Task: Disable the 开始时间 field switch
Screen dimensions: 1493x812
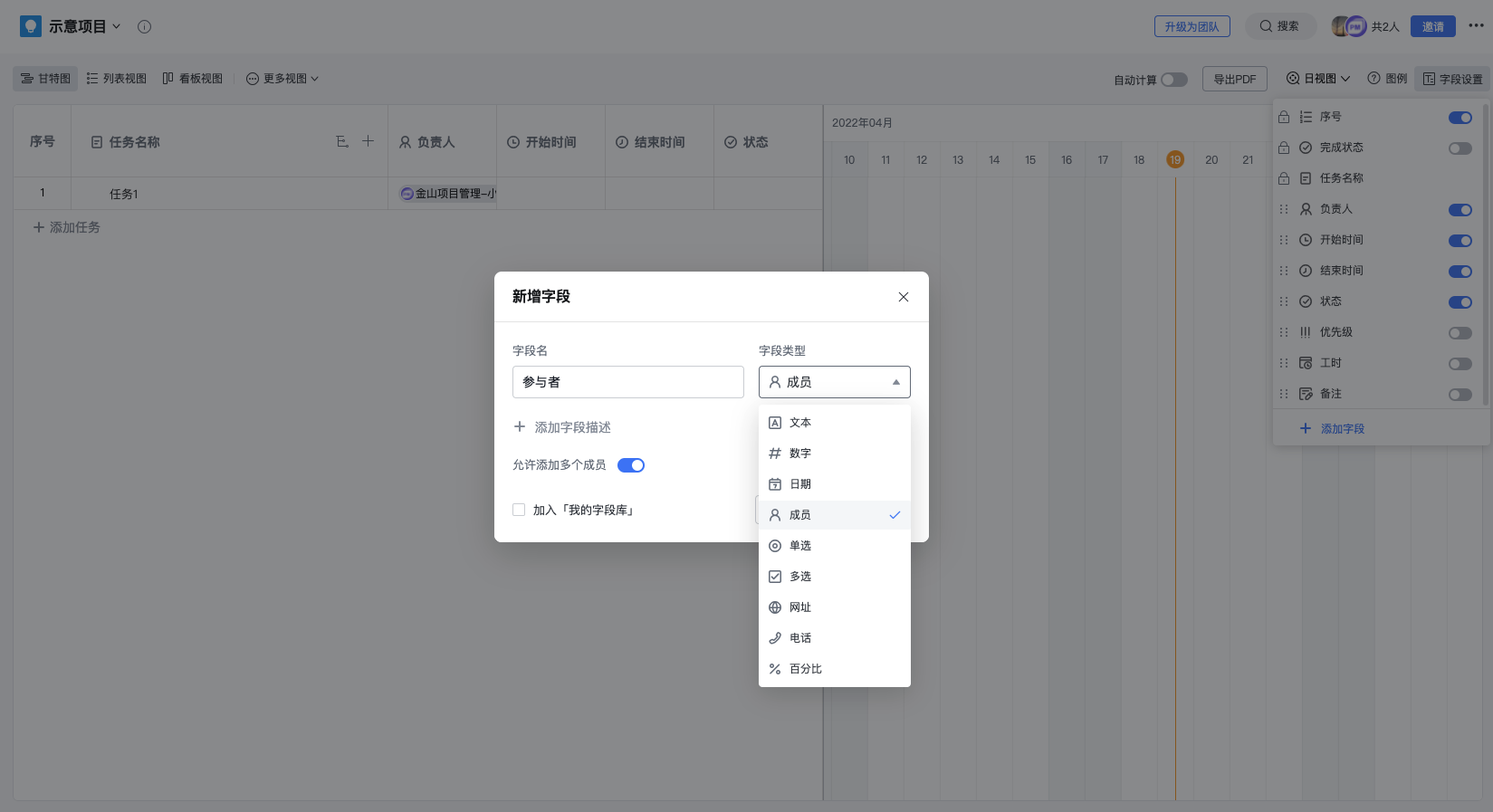Action: pos(1460,241)
